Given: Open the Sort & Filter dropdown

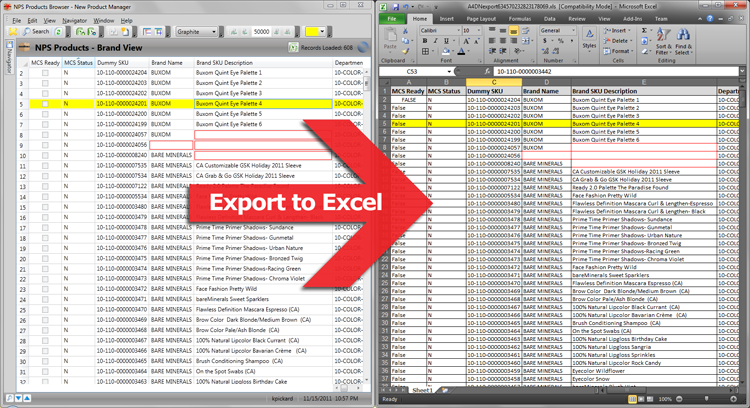Looking at the screenshot, I should (x=663, y=41).
